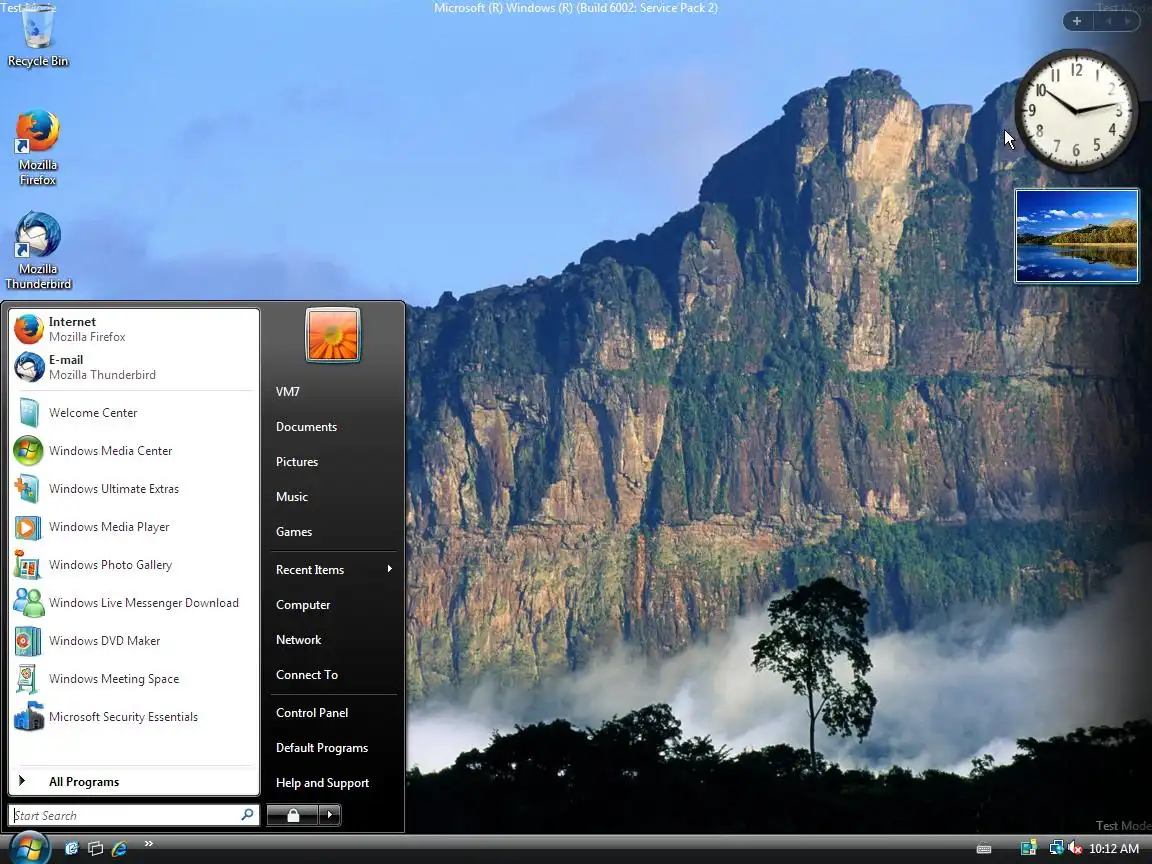
Task: Click the network connection tray icon
Action: point(1056,849)
